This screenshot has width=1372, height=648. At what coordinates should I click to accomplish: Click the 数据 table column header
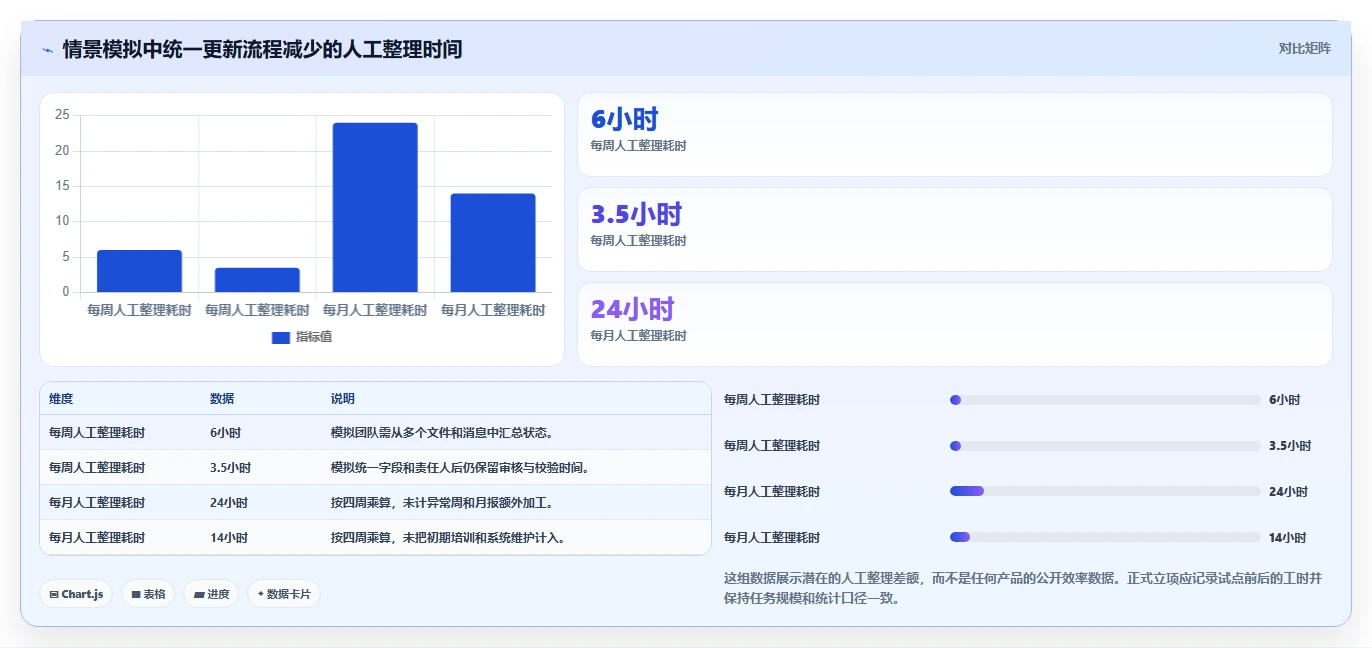222,398
